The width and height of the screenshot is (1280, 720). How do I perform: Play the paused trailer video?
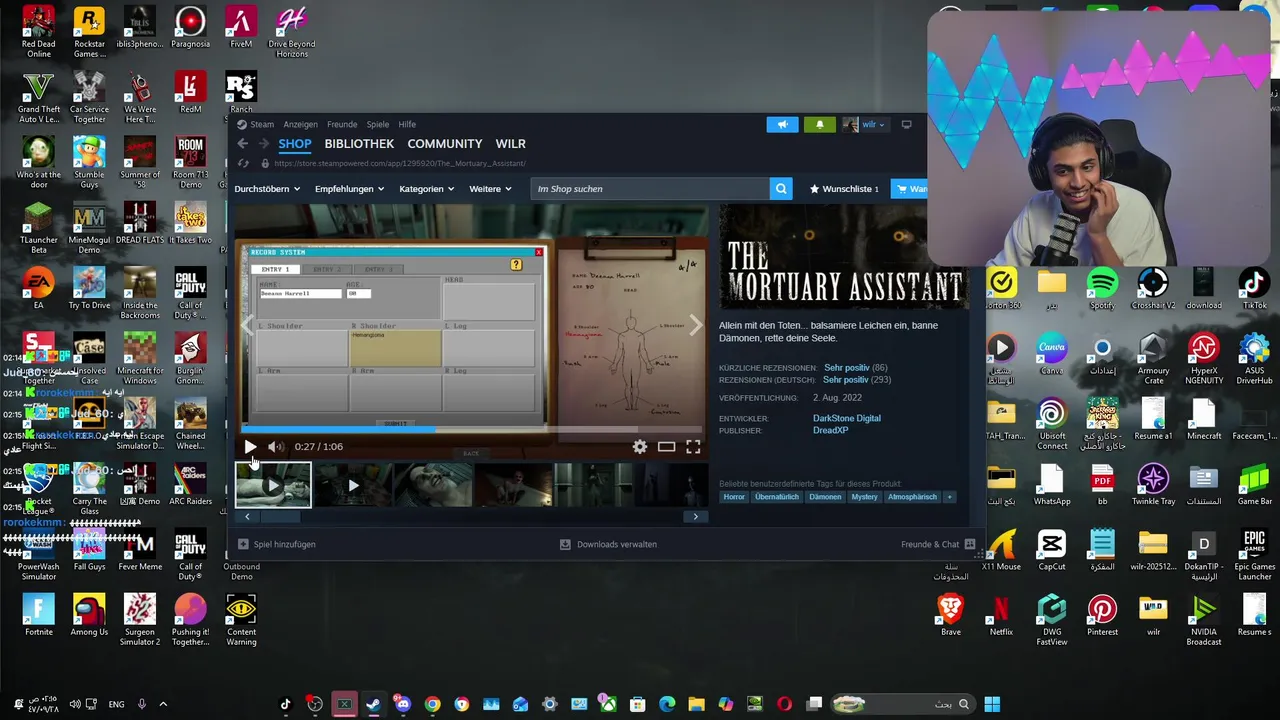click(x=250, y=447)
